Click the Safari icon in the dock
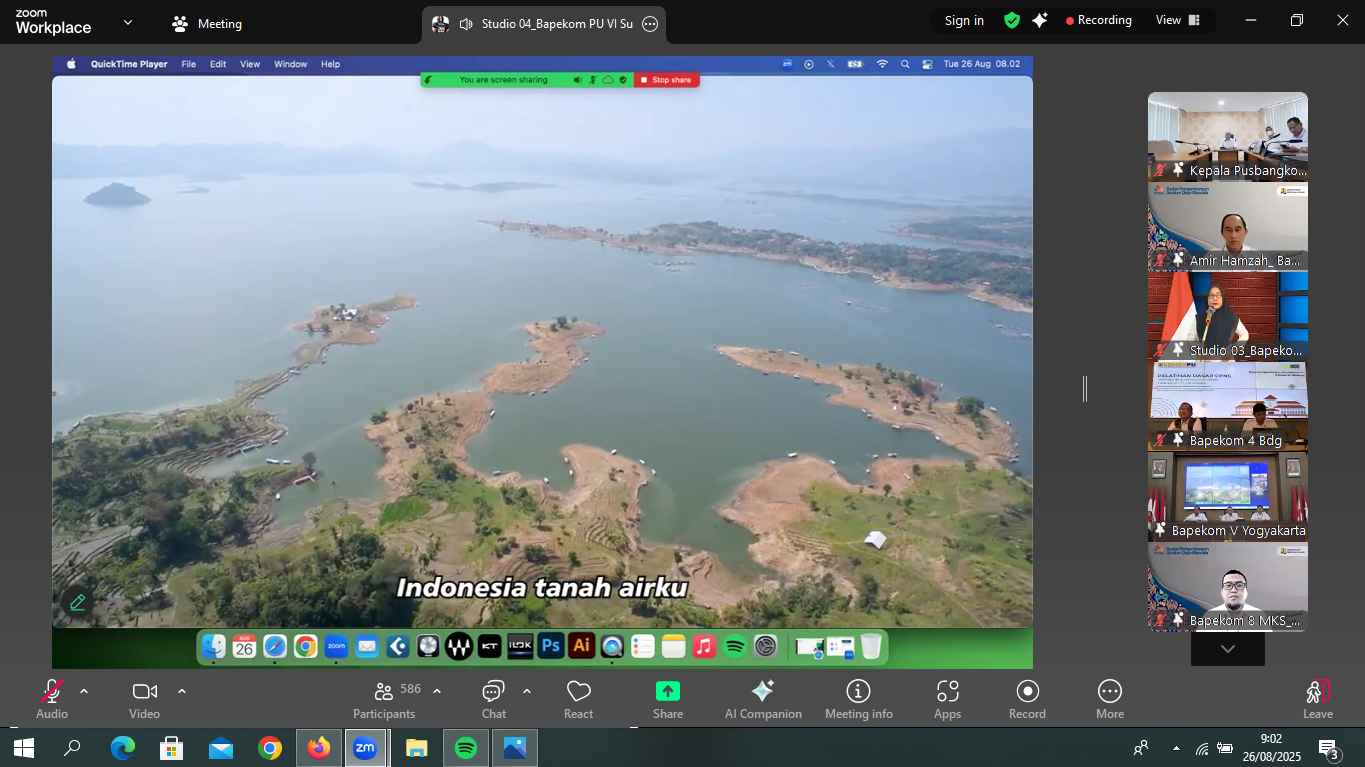This screenshot has width=1365, height=767. tap(275, 646)
